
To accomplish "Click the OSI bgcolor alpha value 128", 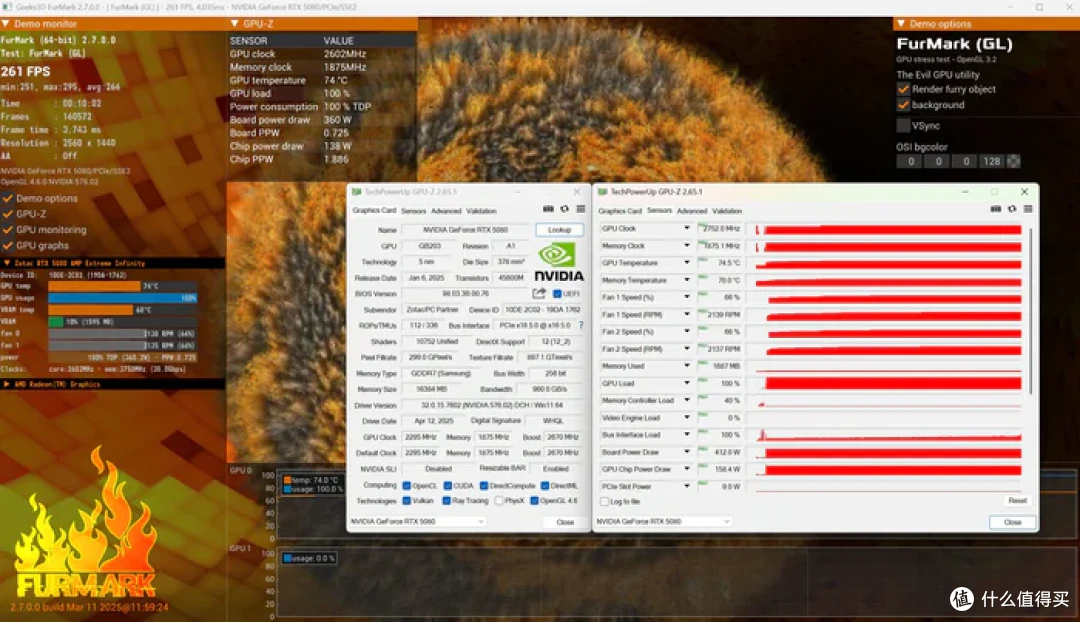I will (991, 161).
